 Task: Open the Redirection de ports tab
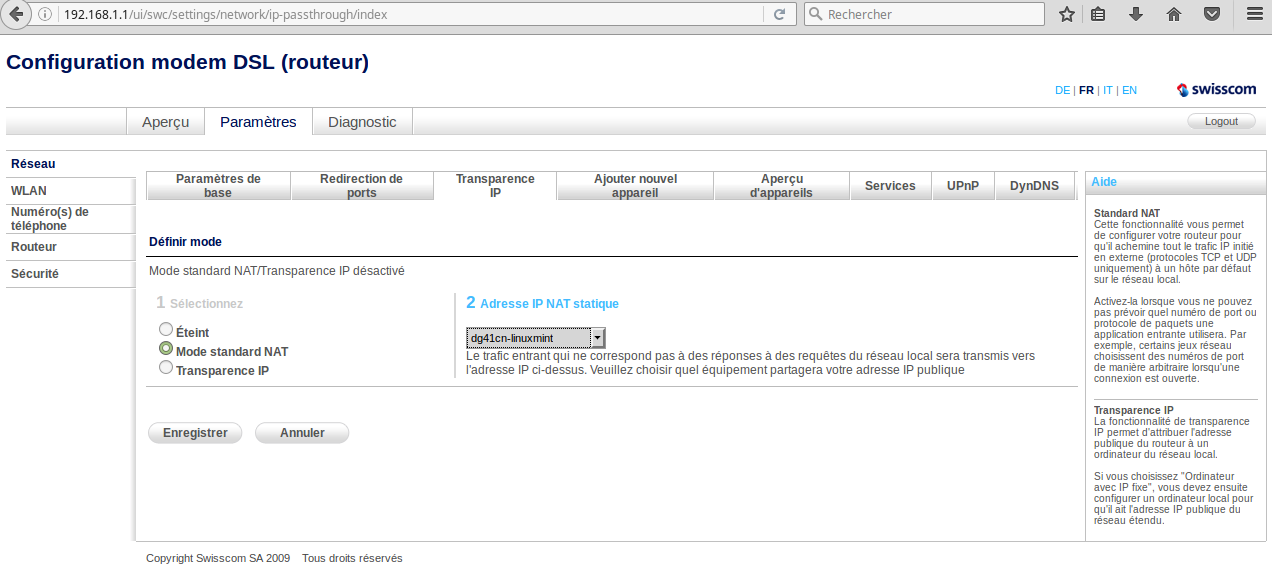[x=362, y=186]
